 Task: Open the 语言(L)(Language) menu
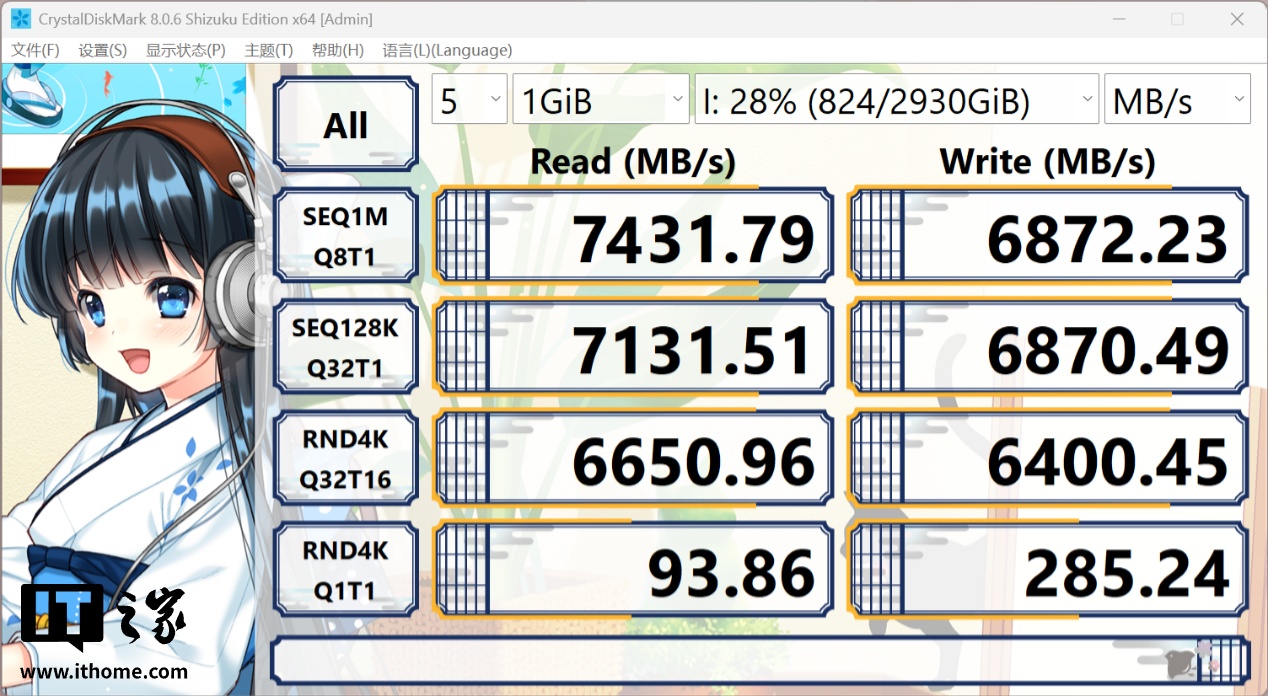coord(447,50)
